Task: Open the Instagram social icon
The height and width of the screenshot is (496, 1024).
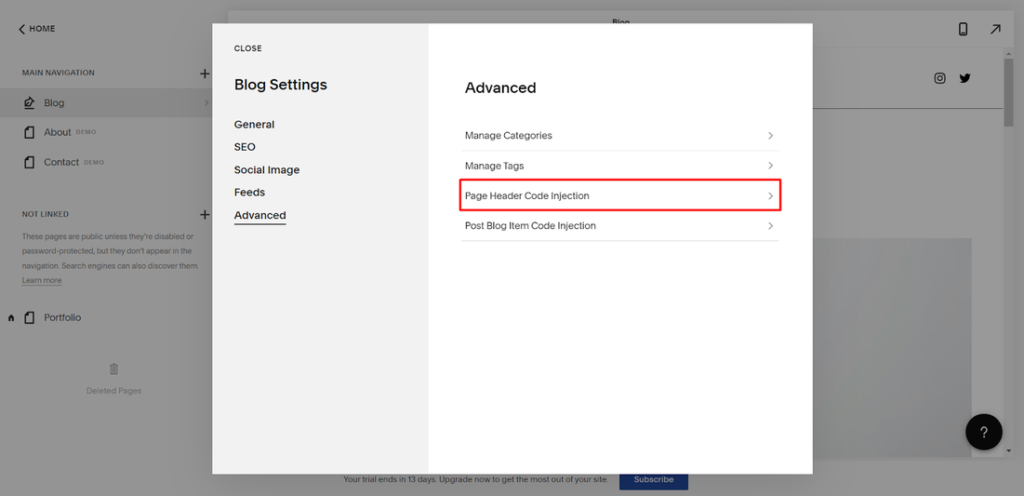Action: tap(940, 78)
